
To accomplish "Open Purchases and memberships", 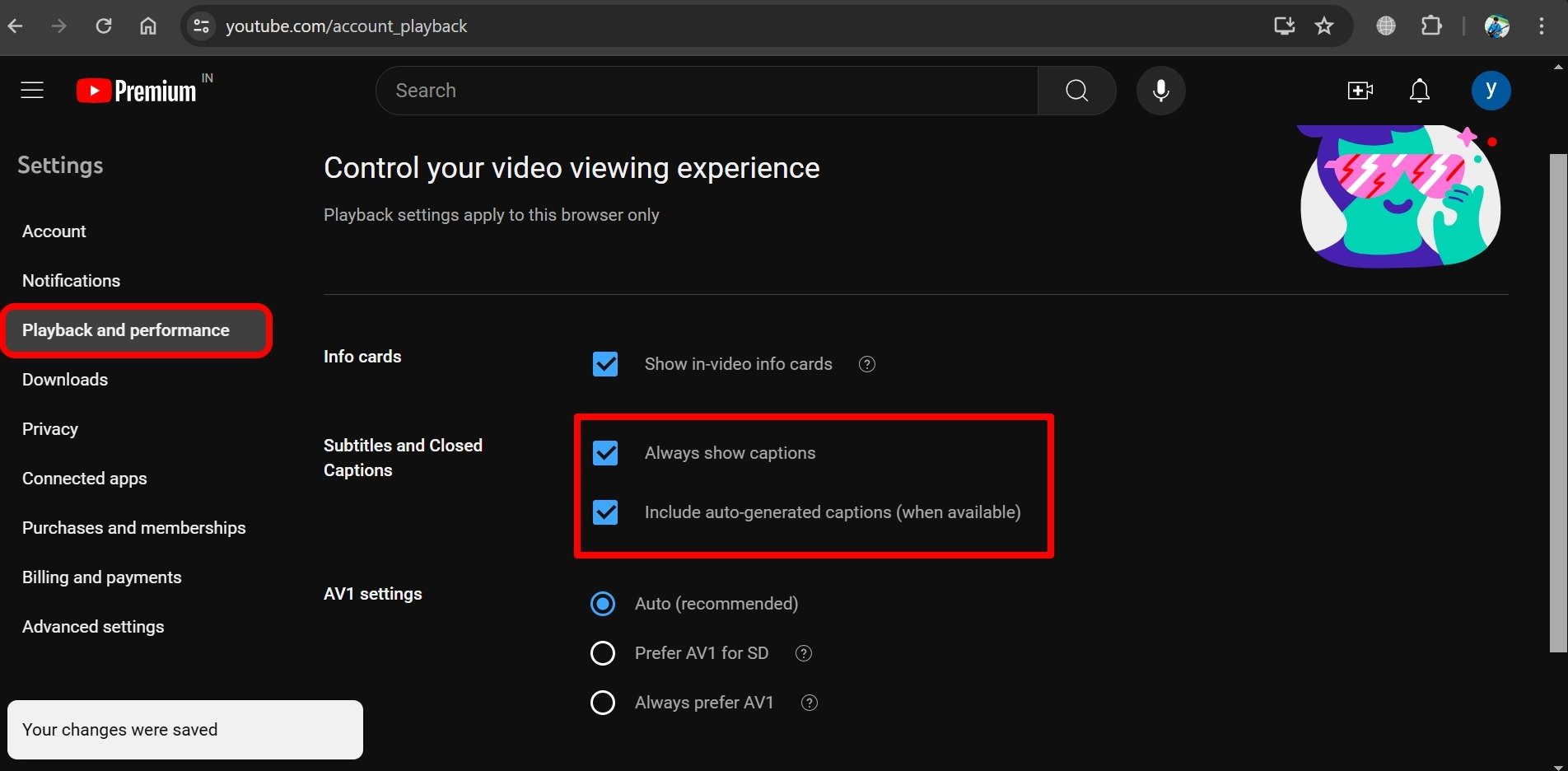I will coord(134,528).
